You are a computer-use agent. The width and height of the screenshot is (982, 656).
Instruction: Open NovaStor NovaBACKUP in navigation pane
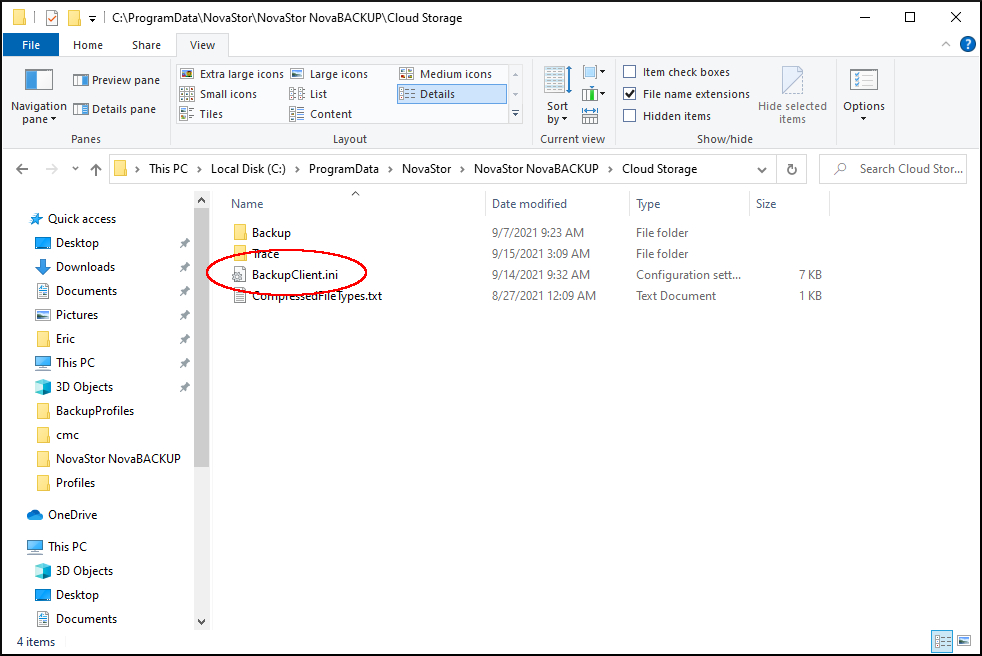point(118,459)
